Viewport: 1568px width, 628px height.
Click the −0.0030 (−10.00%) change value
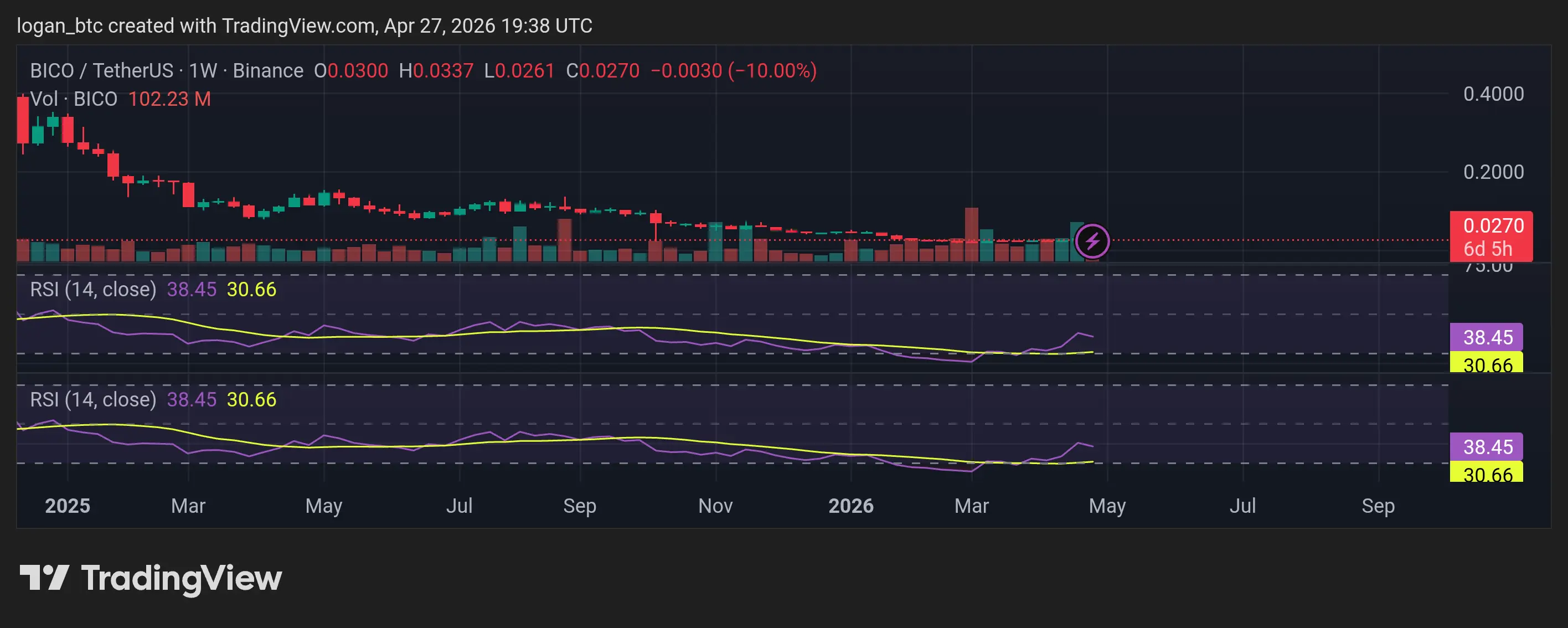[734, 71]
